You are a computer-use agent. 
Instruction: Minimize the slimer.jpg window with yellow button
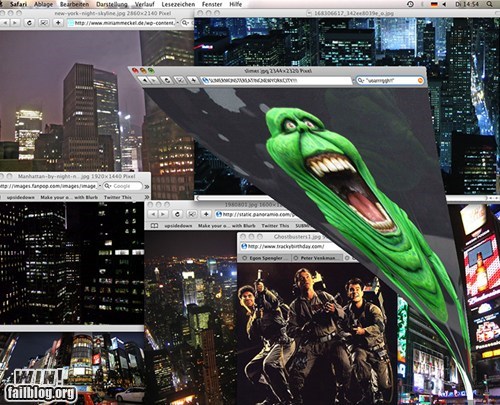[143, 70]
